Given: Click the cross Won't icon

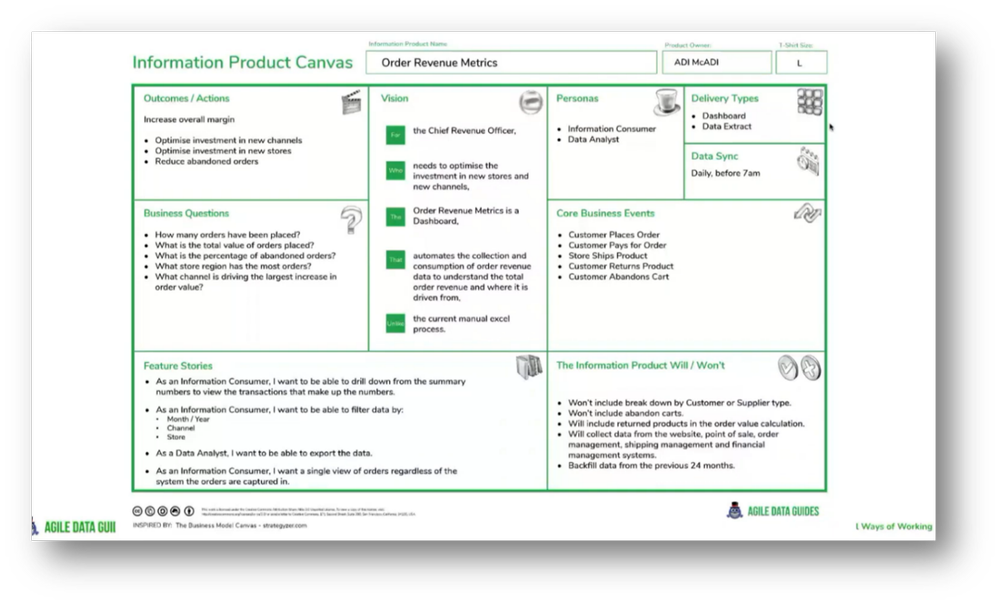Looking at the screenshot, I should pyautogui.click(x=811, y=368).
